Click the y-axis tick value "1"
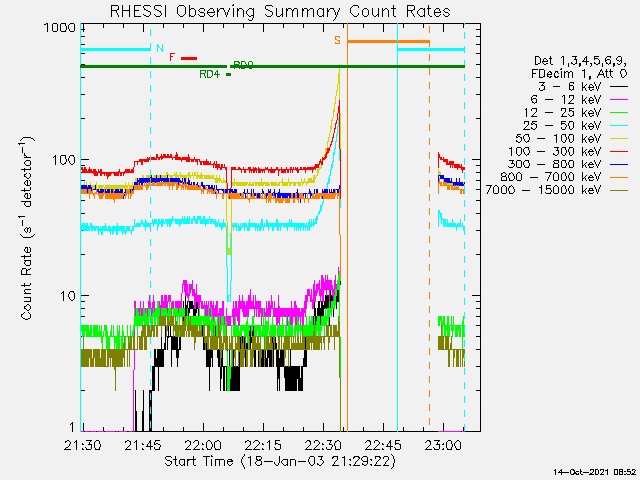640x480 pixels. (73, 427)
